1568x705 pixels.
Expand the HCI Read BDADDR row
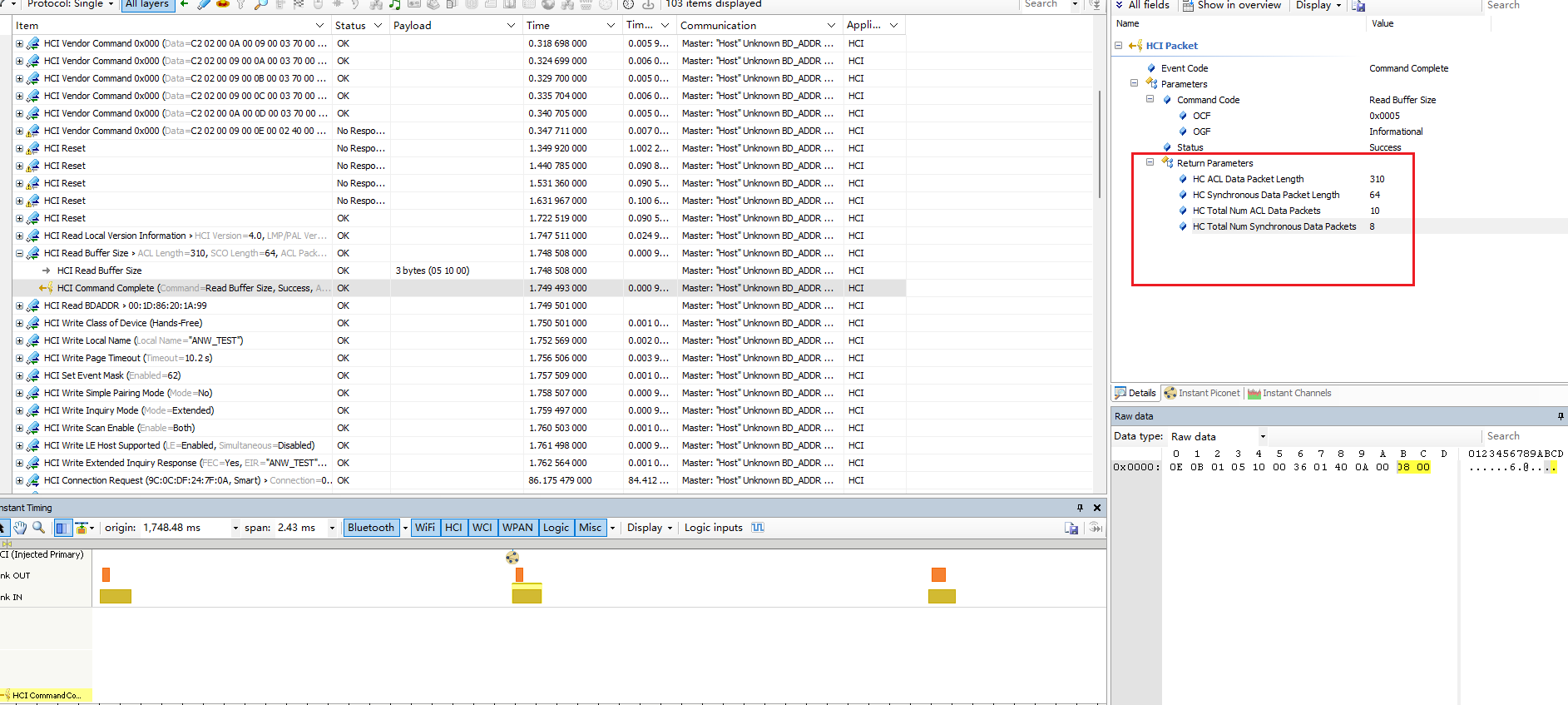pyautogui.click(x=19, y=305)
